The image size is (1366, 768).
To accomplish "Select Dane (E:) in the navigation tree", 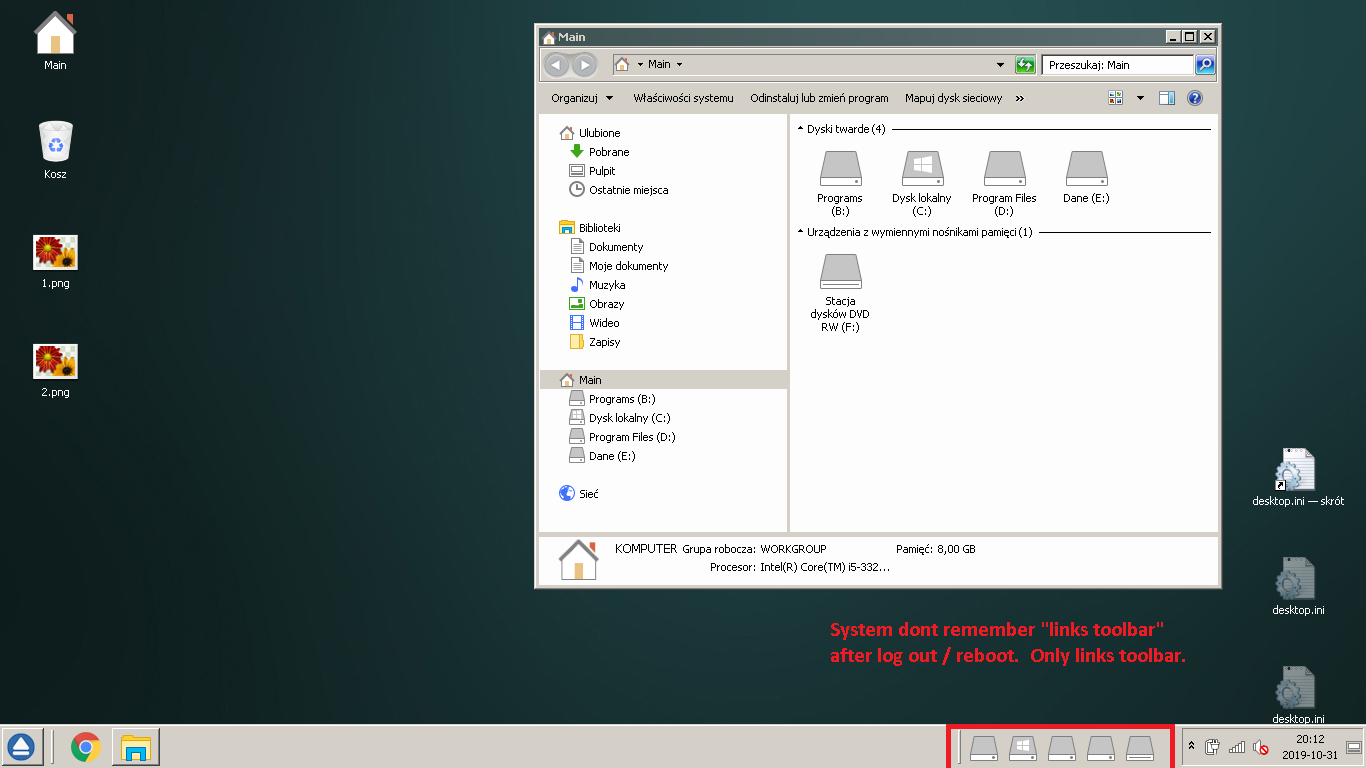I will pyautogui.click(x=612, y=456).
